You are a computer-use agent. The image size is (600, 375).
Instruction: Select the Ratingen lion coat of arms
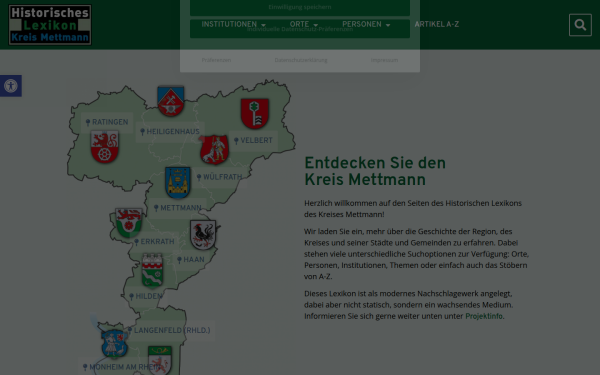[104, 147]
